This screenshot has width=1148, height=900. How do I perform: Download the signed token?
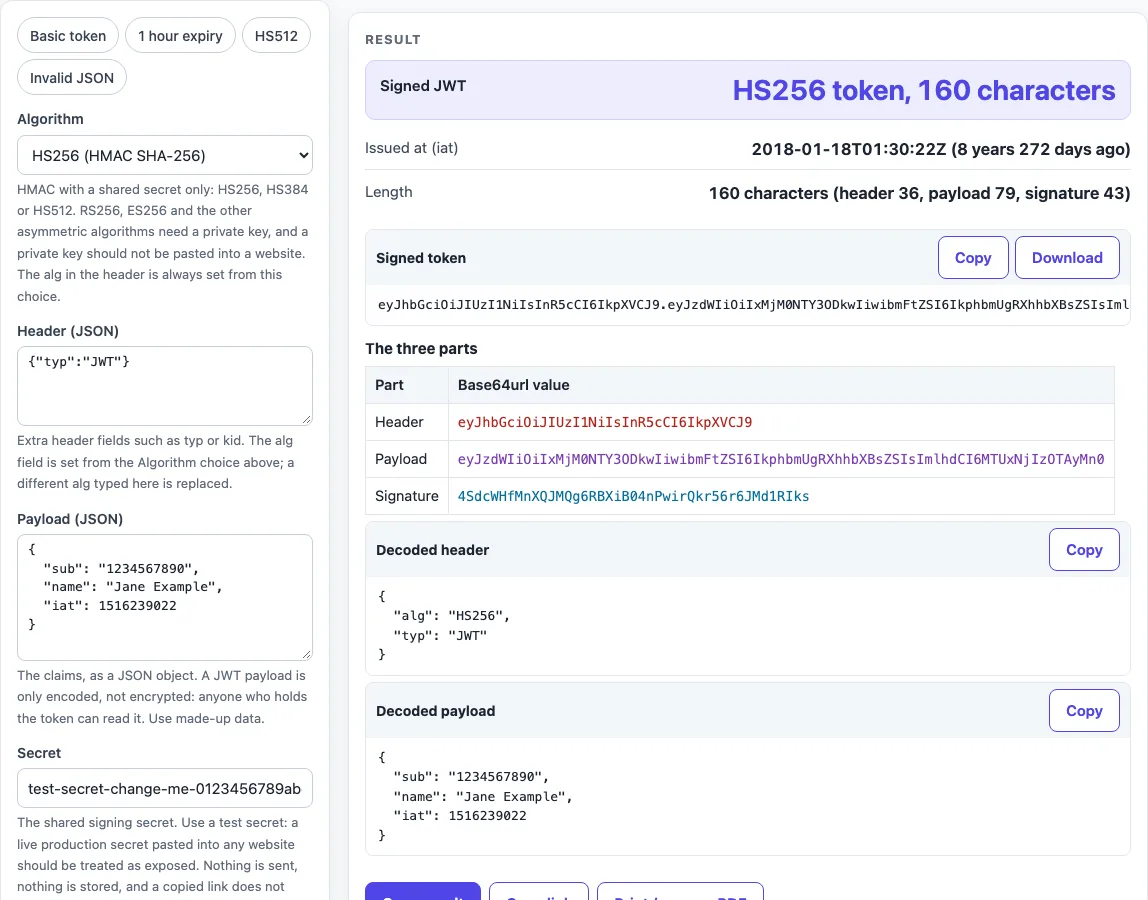coord(1067,258)
